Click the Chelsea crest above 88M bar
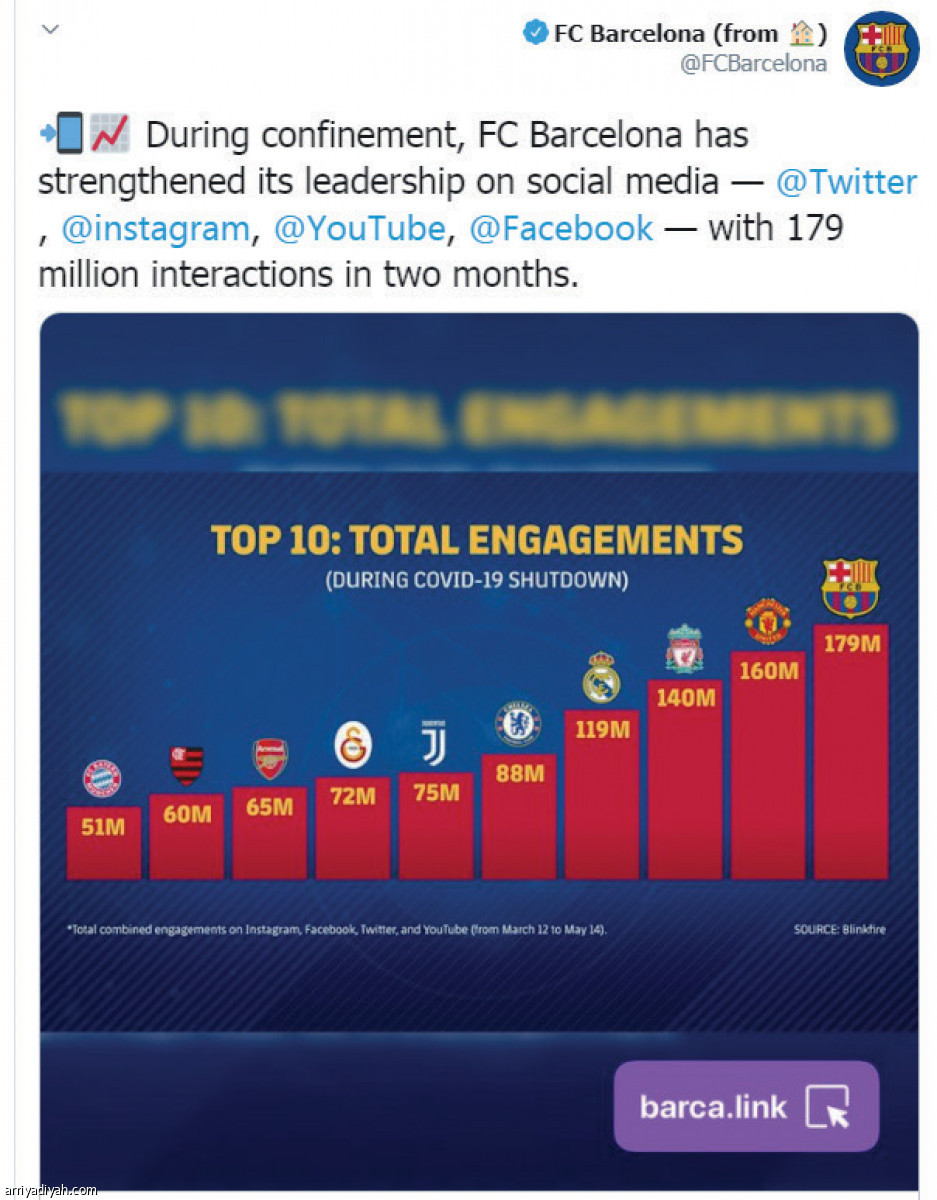 point(518,724)
